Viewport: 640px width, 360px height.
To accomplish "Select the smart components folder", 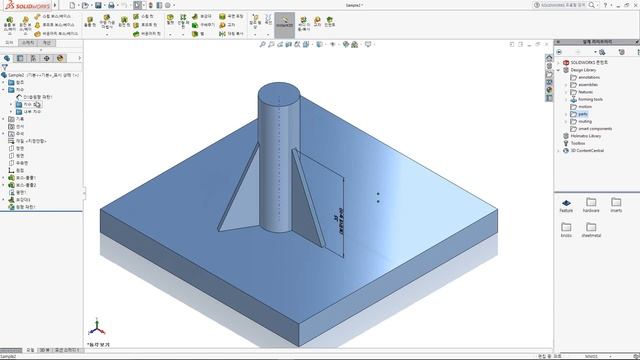I will pos(591,129).
